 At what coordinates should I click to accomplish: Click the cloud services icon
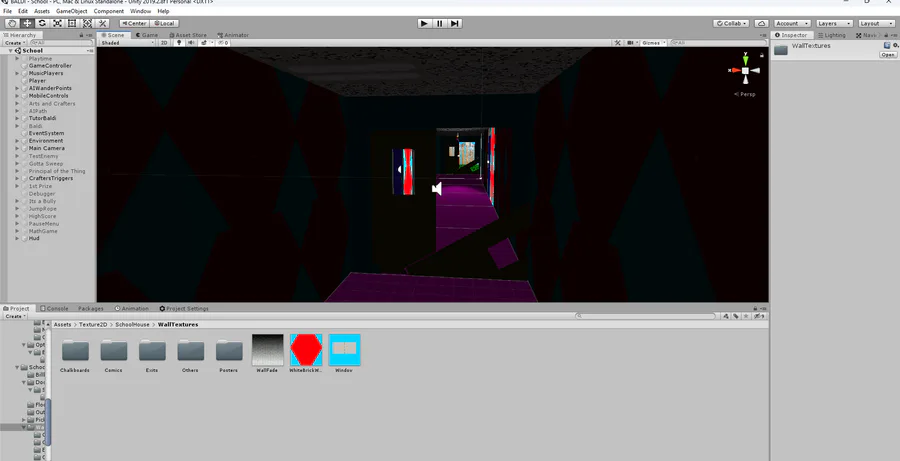tap(762, 24)
